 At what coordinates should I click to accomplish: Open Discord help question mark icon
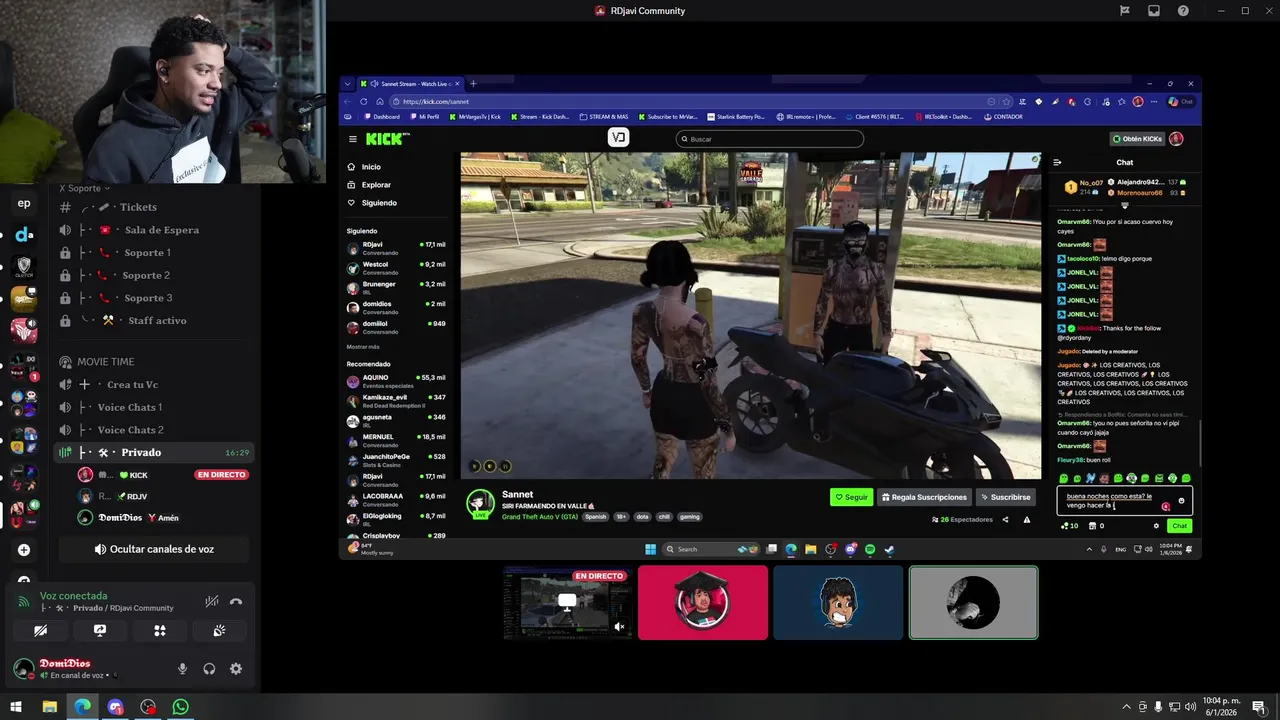tap(1184, 10)
